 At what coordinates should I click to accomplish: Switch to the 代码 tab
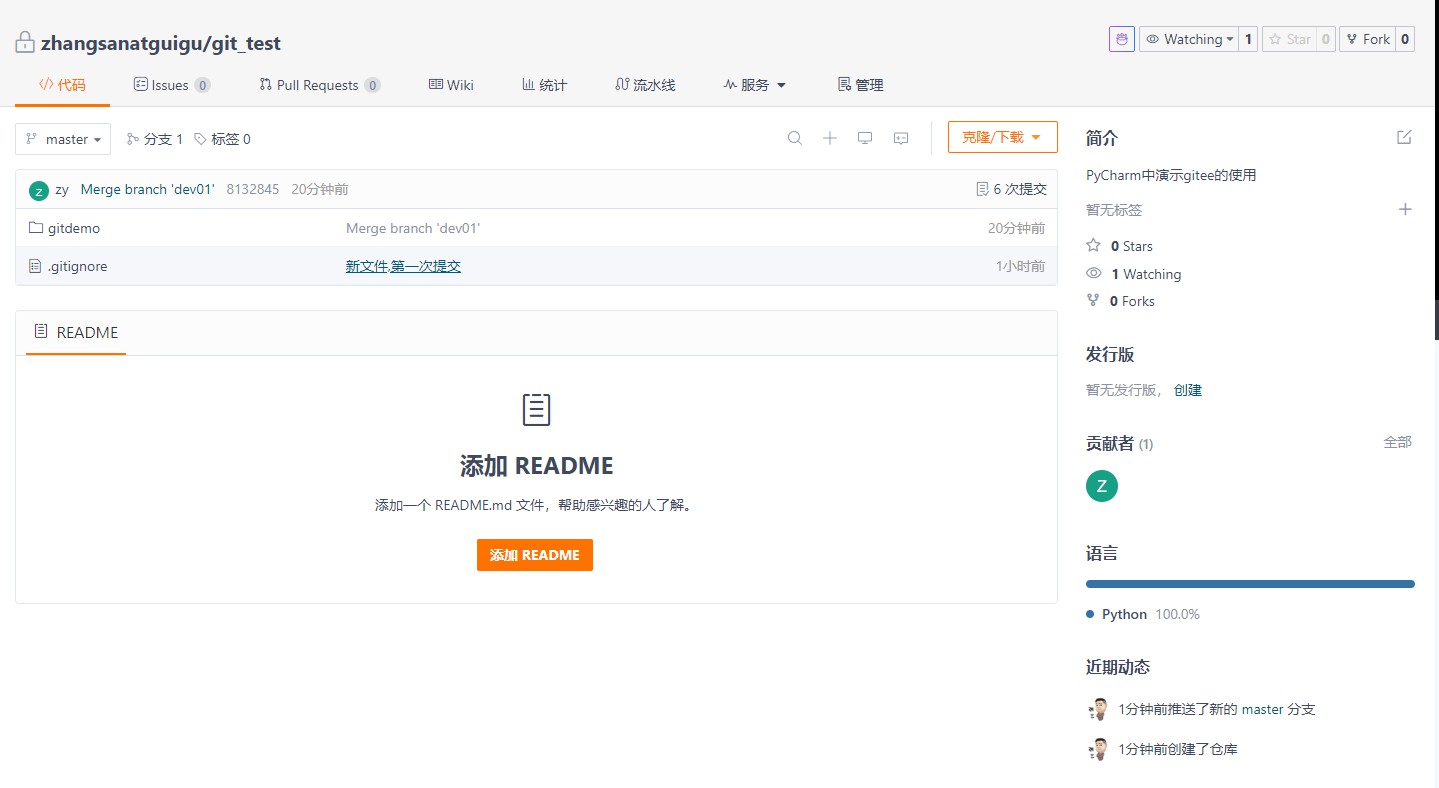(x=62, y=85)
